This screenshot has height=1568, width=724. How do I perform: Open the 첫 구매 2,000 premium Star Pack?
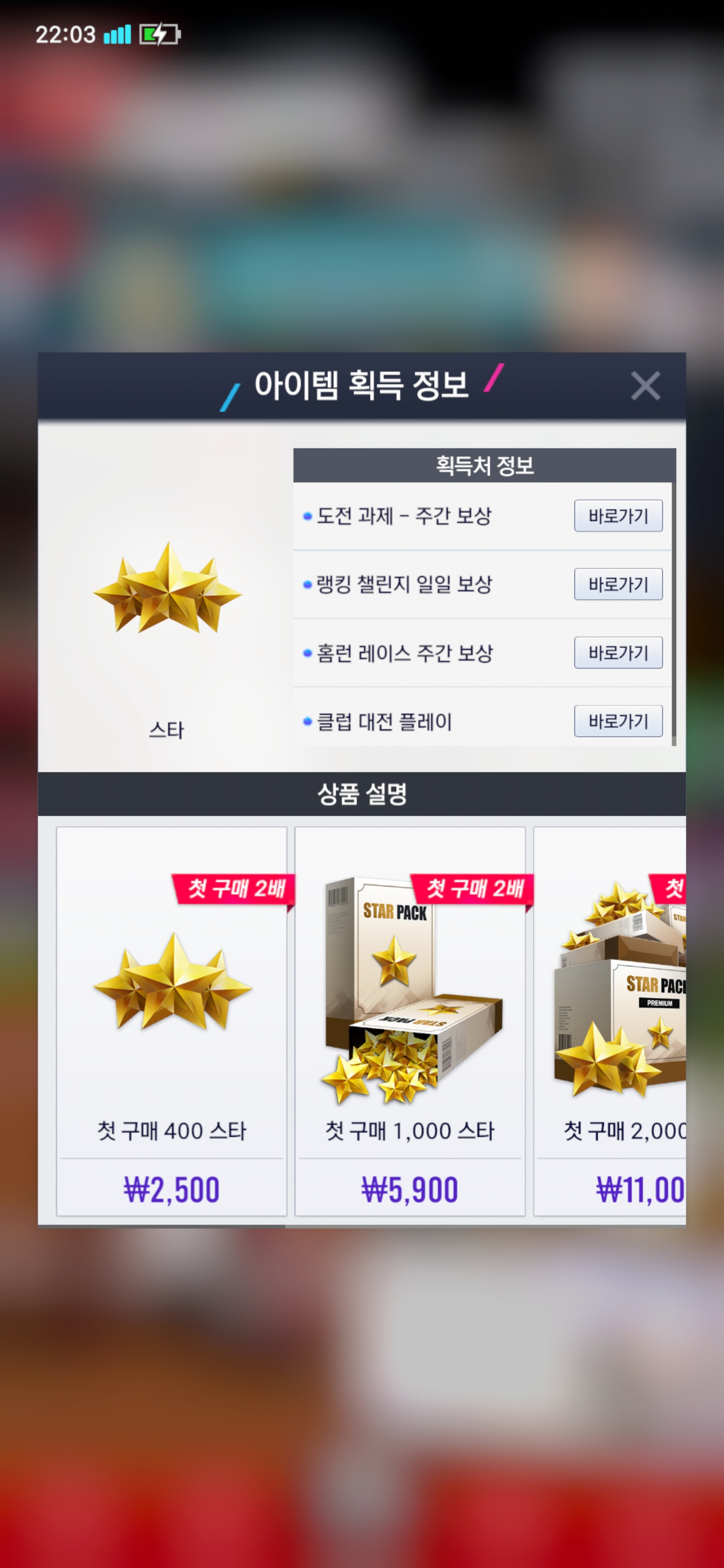[x=609, y=1021]
